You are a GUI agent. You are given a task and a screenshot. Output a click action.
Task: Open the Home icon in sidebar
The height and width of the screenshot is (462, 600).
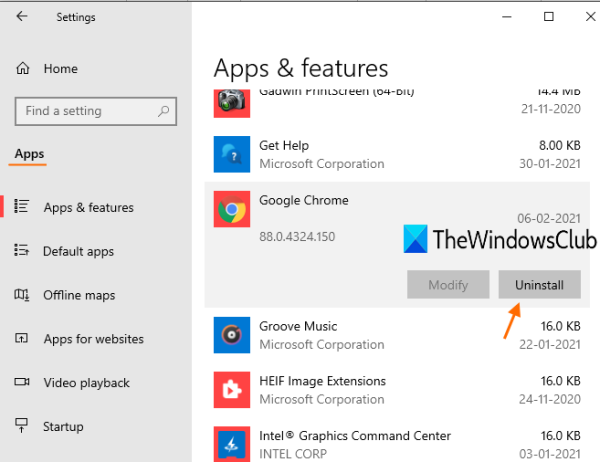pos(23,69)
